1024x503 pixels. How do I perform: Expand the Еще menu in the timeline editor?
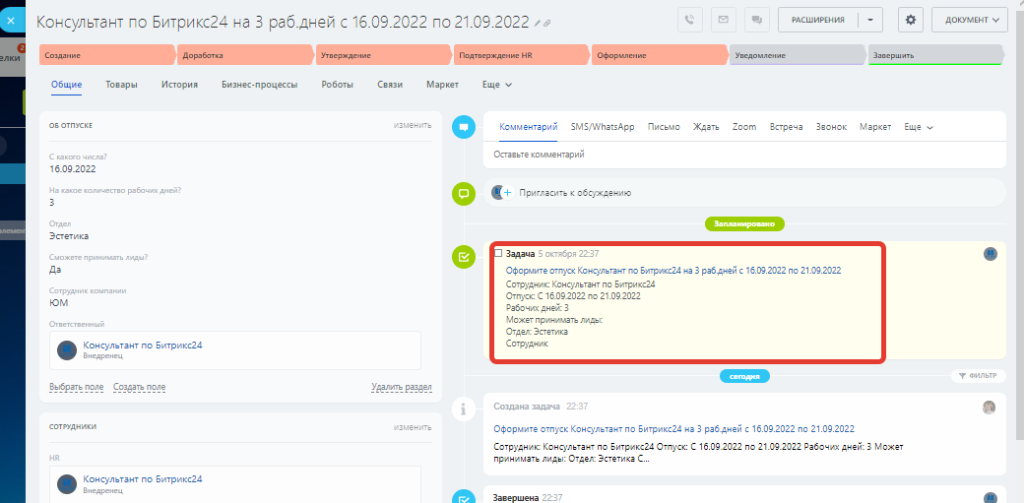(x=919, y=127)
